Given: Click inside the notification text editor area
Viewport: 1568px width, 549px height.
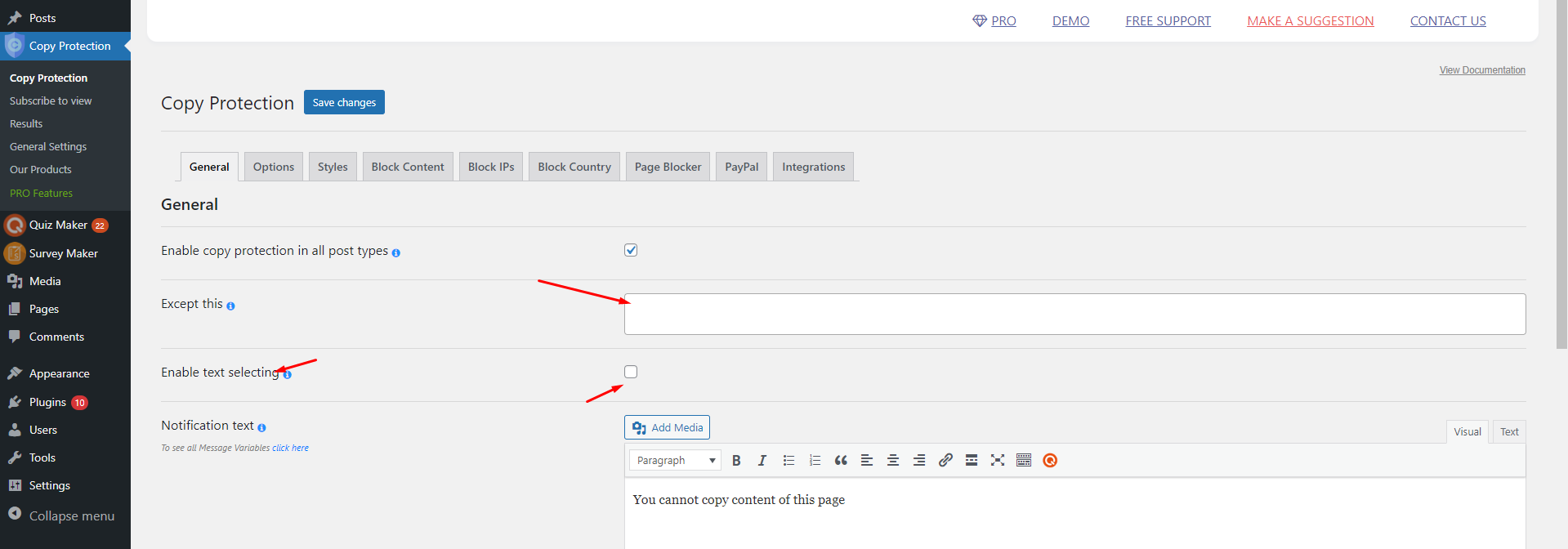Looking at the screenshot, I should pyautogui.click(x=1074, y=513).
